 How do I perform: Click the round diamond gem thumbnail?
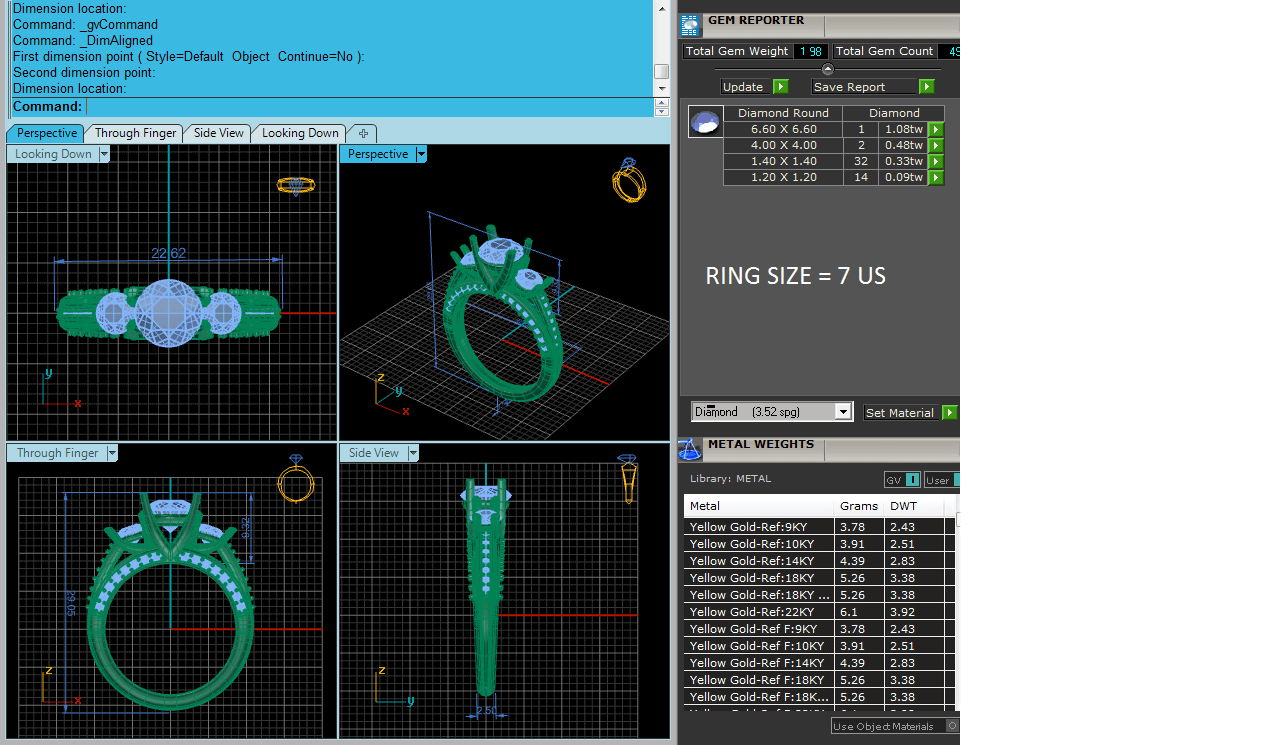pos(705,122)
